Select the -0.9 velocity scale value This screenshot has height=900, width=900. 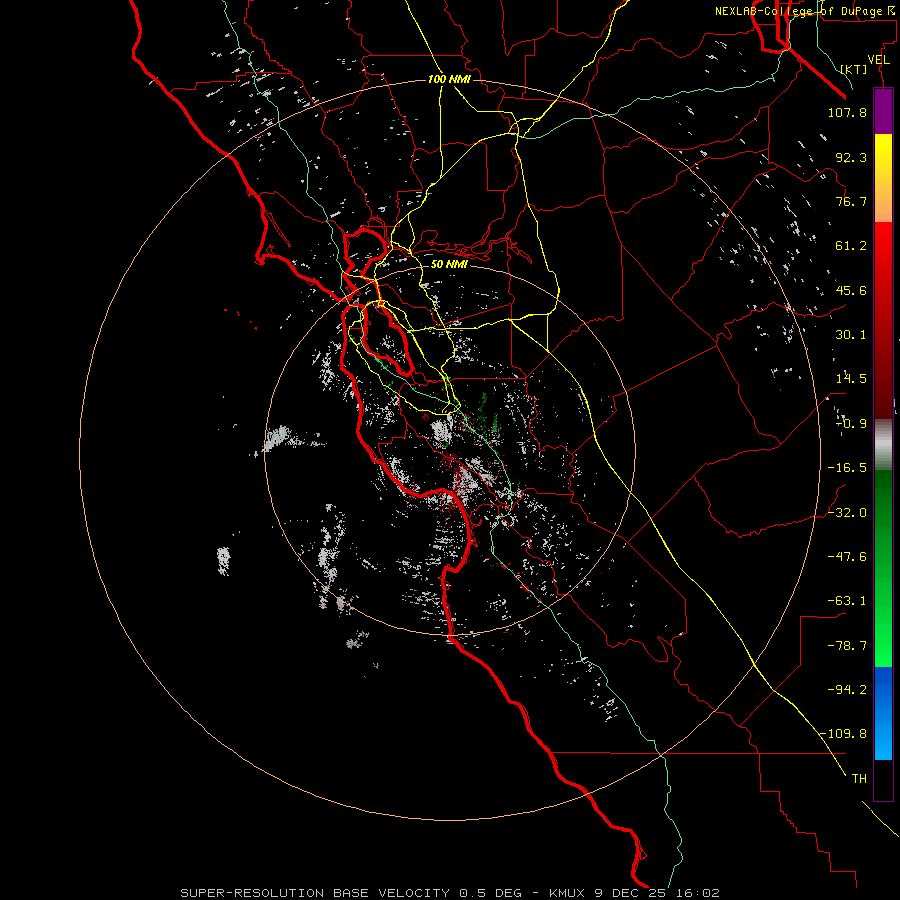coord(851,424)
